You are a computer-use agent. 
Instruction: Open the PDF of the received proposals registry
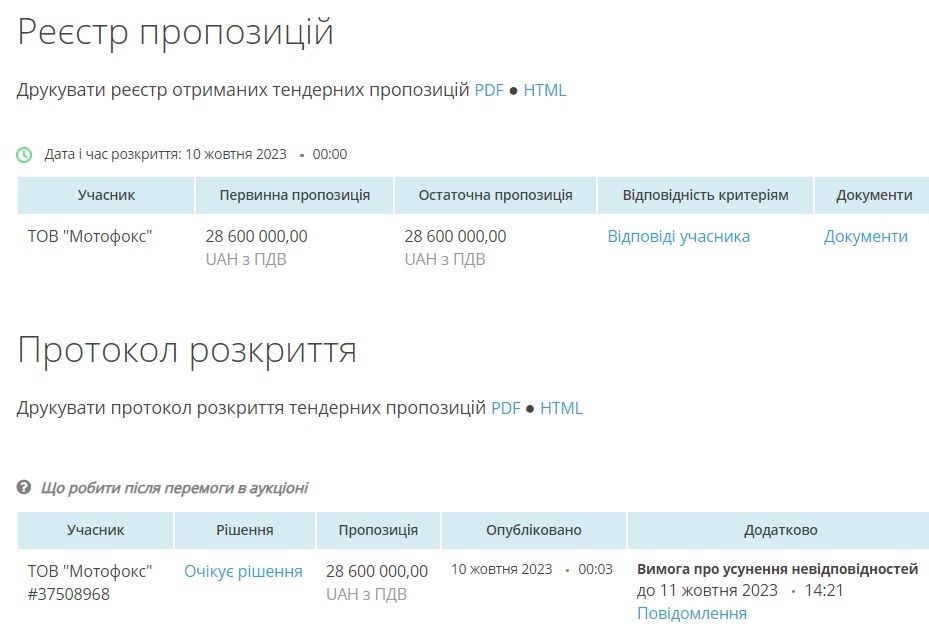[x=489, y=90]
